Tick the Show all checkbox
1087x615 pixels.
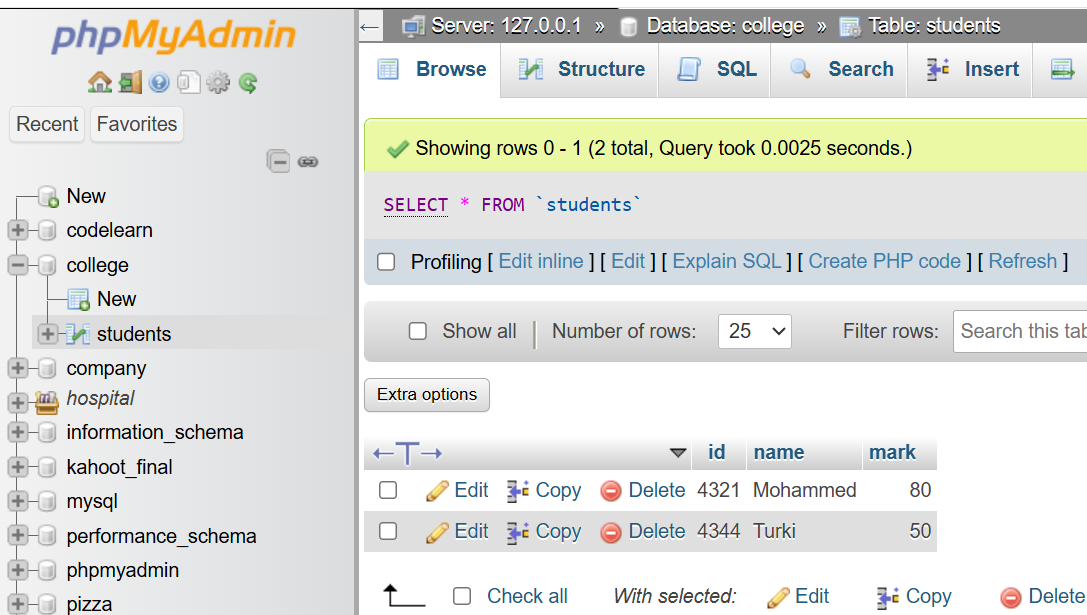pyautogui.click(x=418, y=331)
